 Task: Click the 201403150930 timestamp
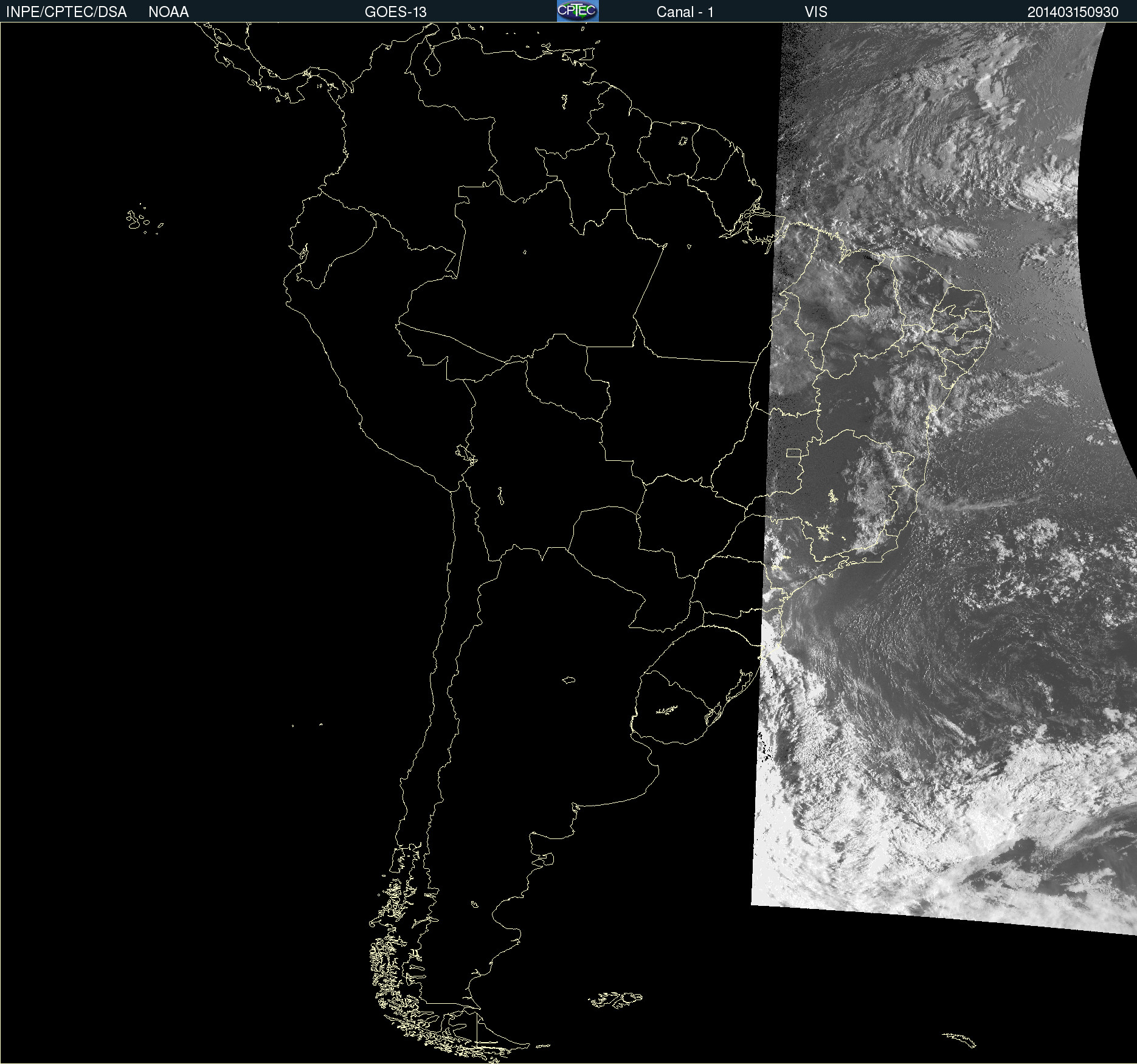[1073, 12]
